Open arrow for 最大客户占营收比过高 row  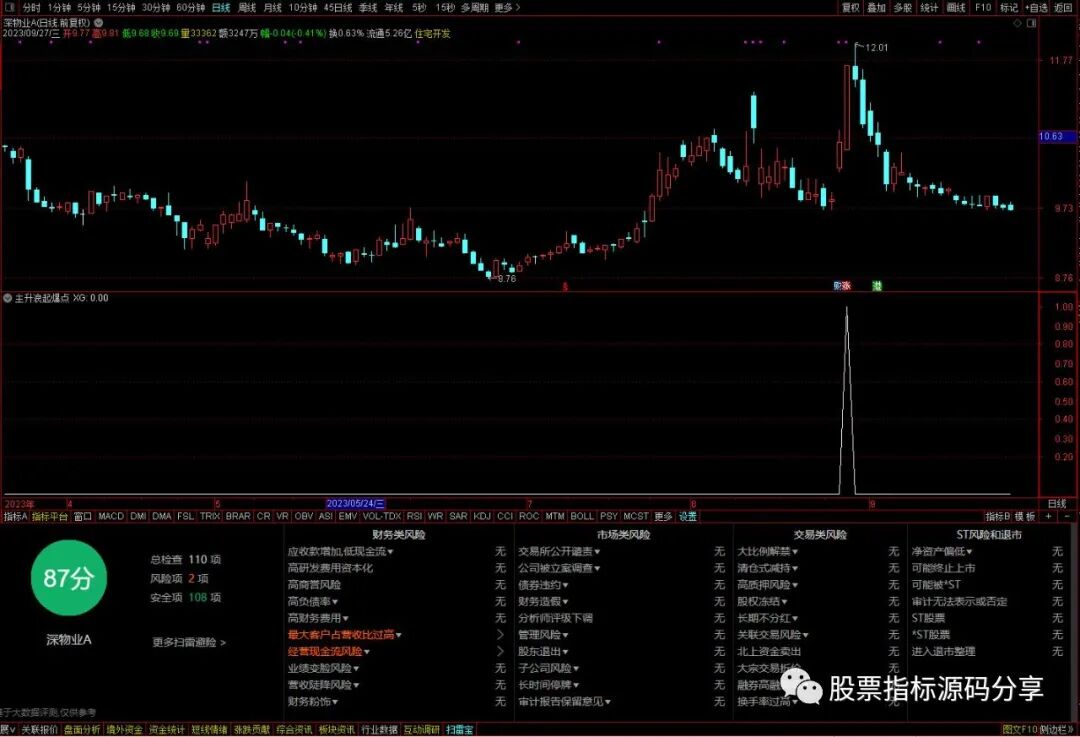[500, 635]
